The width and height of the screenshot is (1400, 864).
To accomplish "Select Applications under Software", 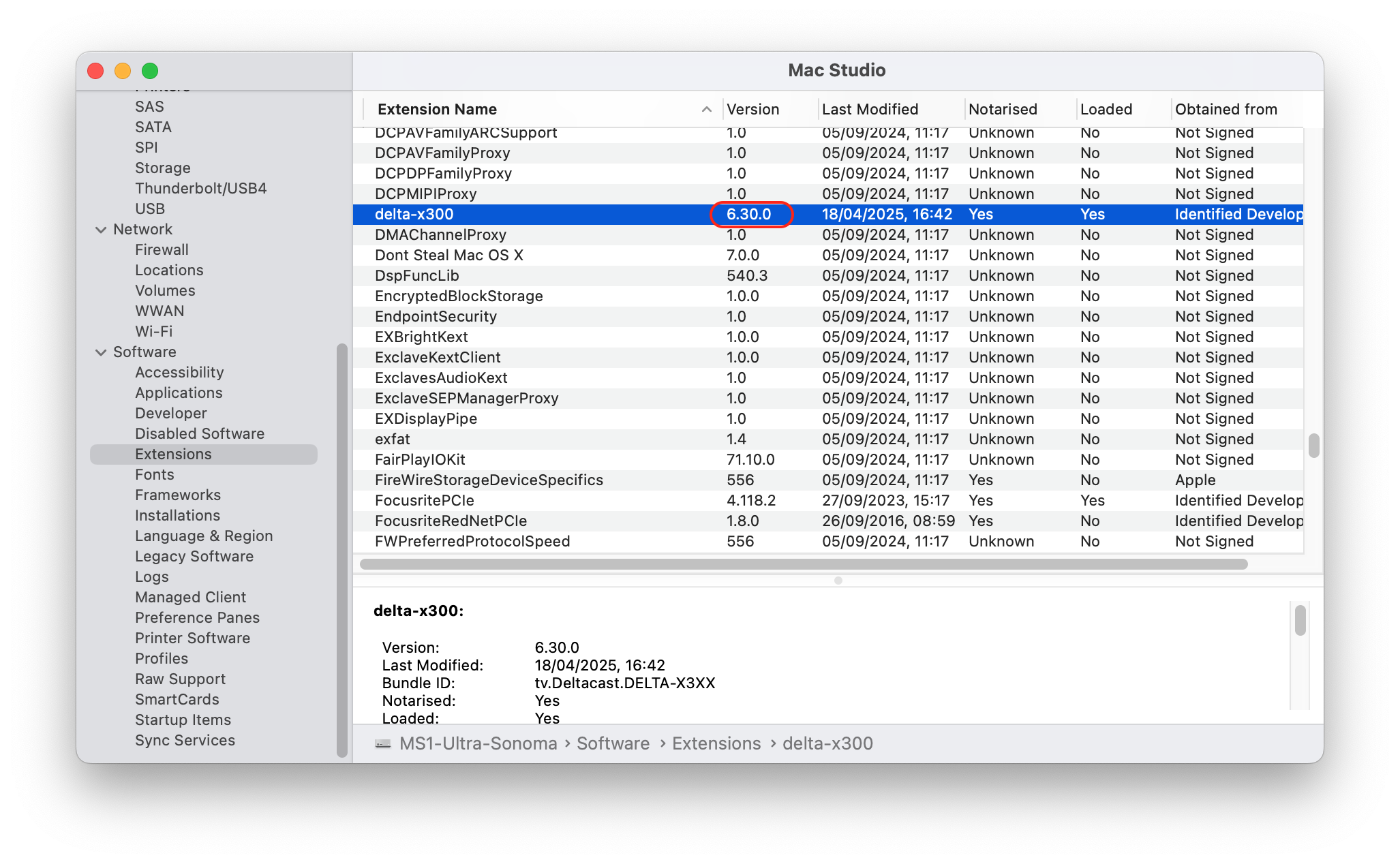I will 179,393.
